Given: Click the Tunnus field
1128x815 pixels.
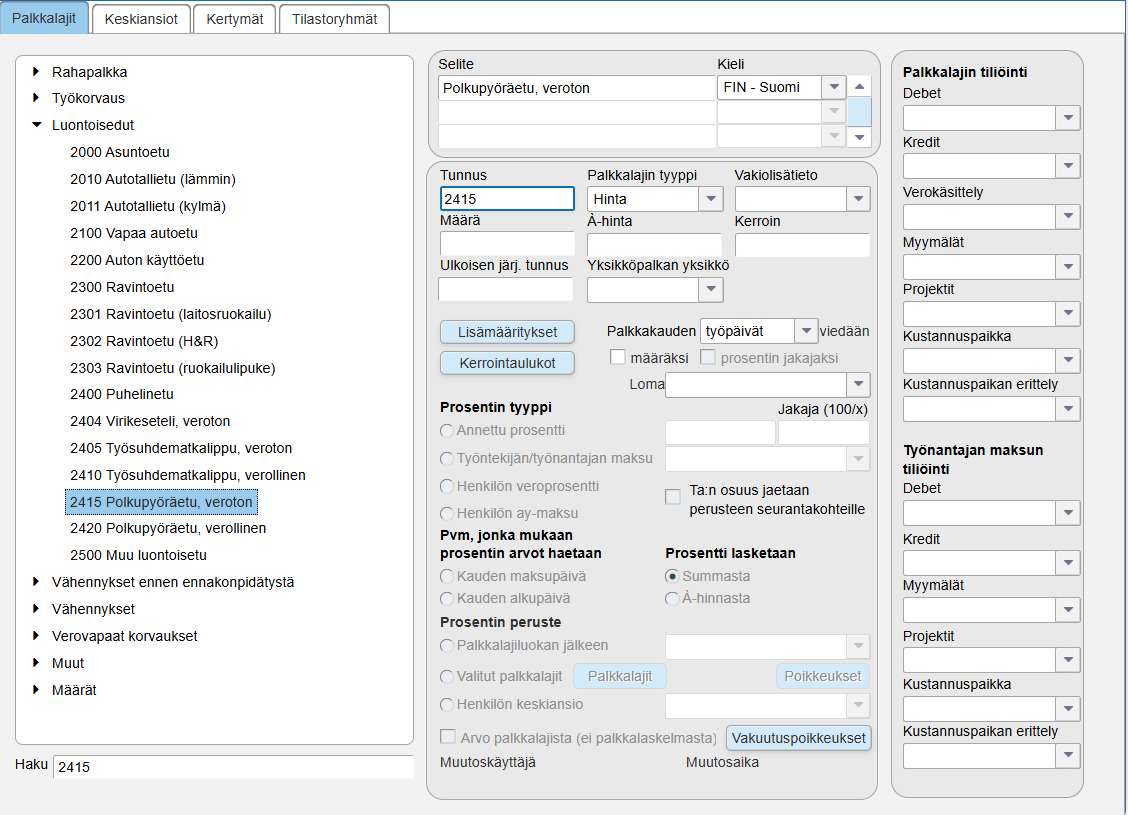Looking at the screenshot, I should 507,199.
